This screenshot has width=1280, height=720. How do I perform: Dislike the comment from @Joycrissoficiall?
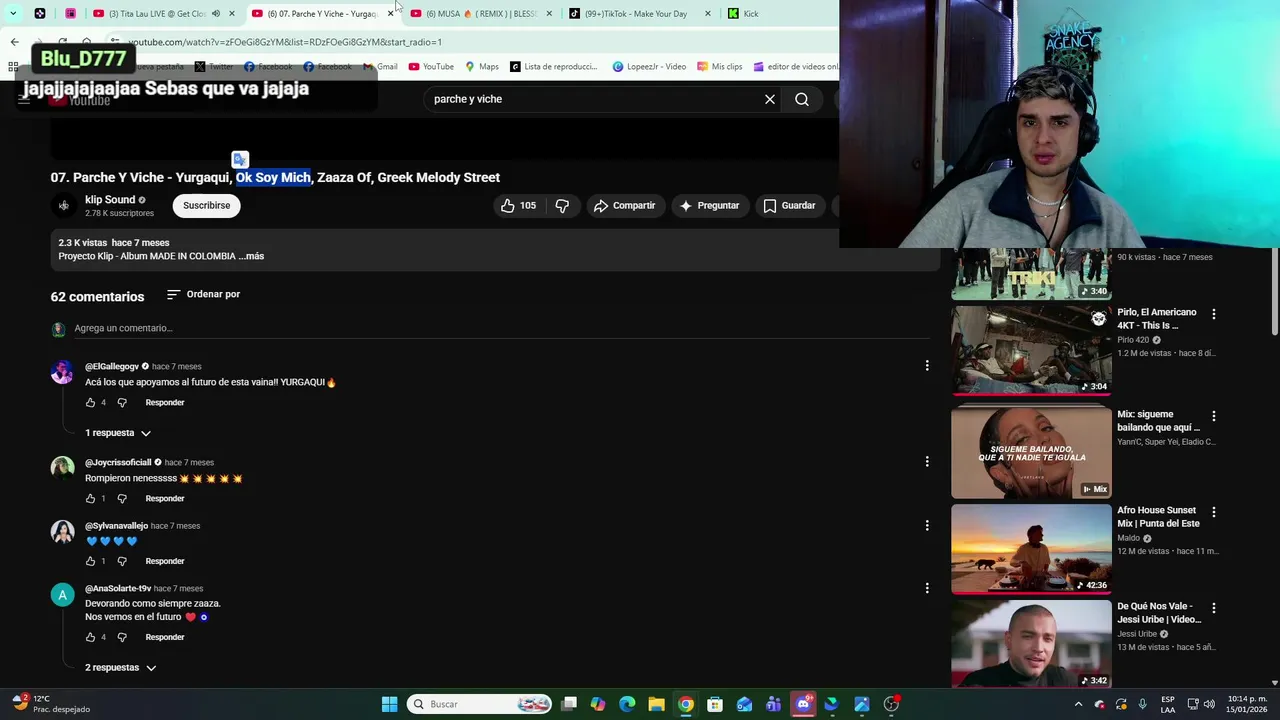tap(122, 498)
